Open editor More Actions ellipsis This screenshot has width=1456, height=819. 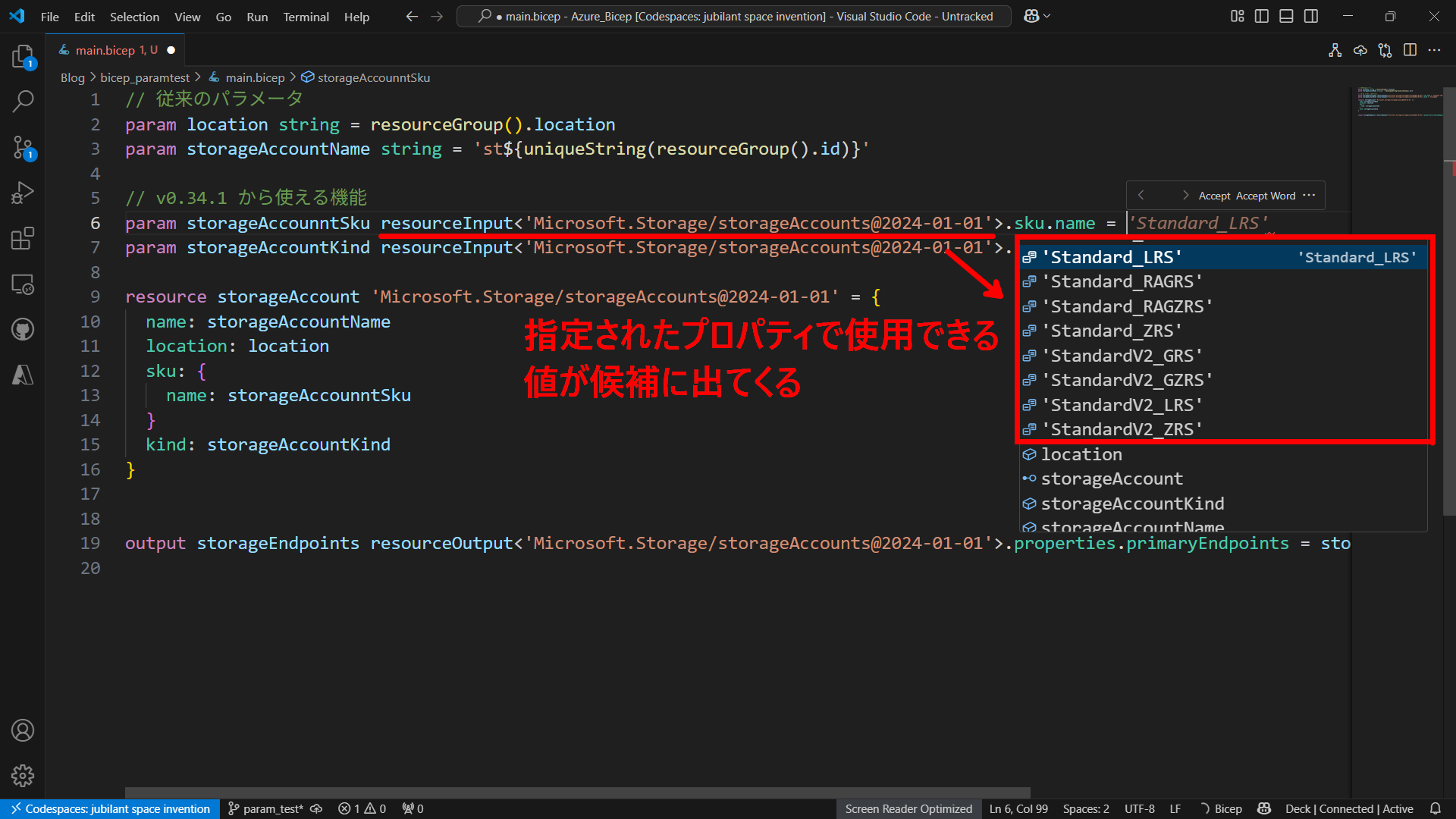pyautogui.click(x=1434, y=50)
